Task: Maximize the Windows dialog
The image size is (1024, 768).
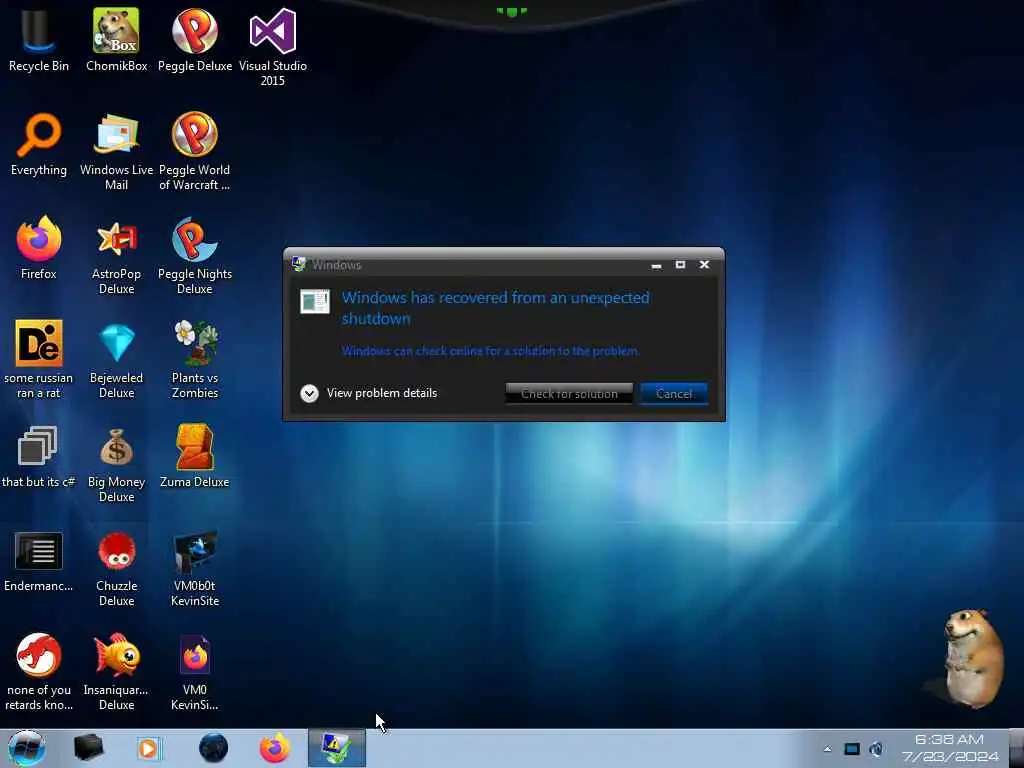Action: (x=680, y=264)
